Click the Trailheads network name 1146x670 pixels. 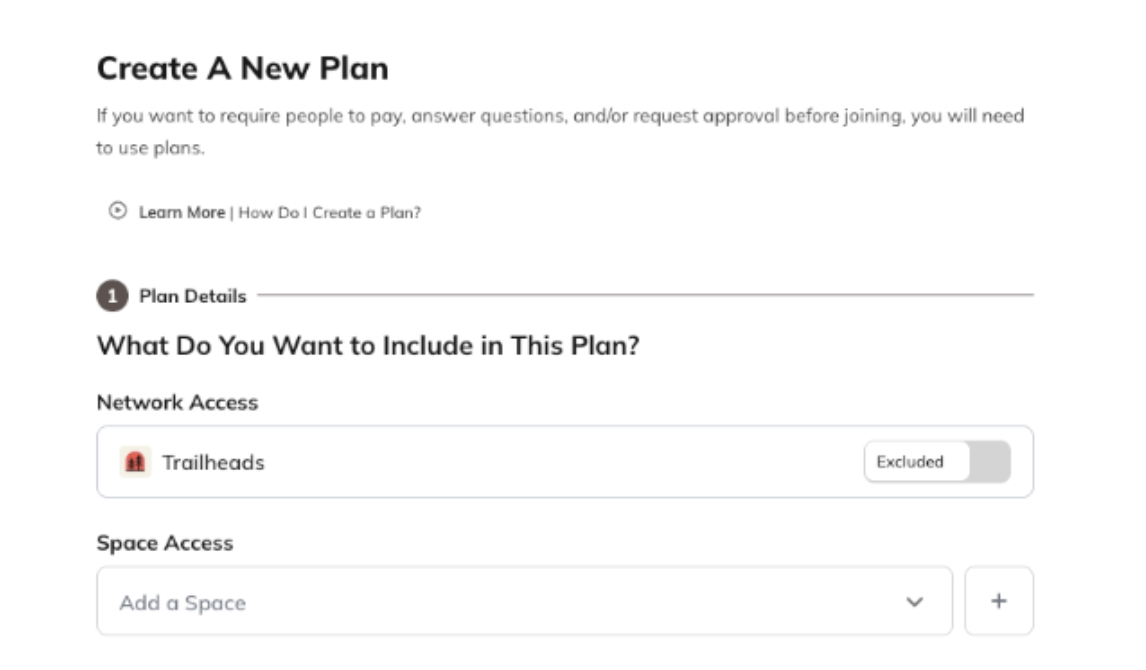pos(213,462)
